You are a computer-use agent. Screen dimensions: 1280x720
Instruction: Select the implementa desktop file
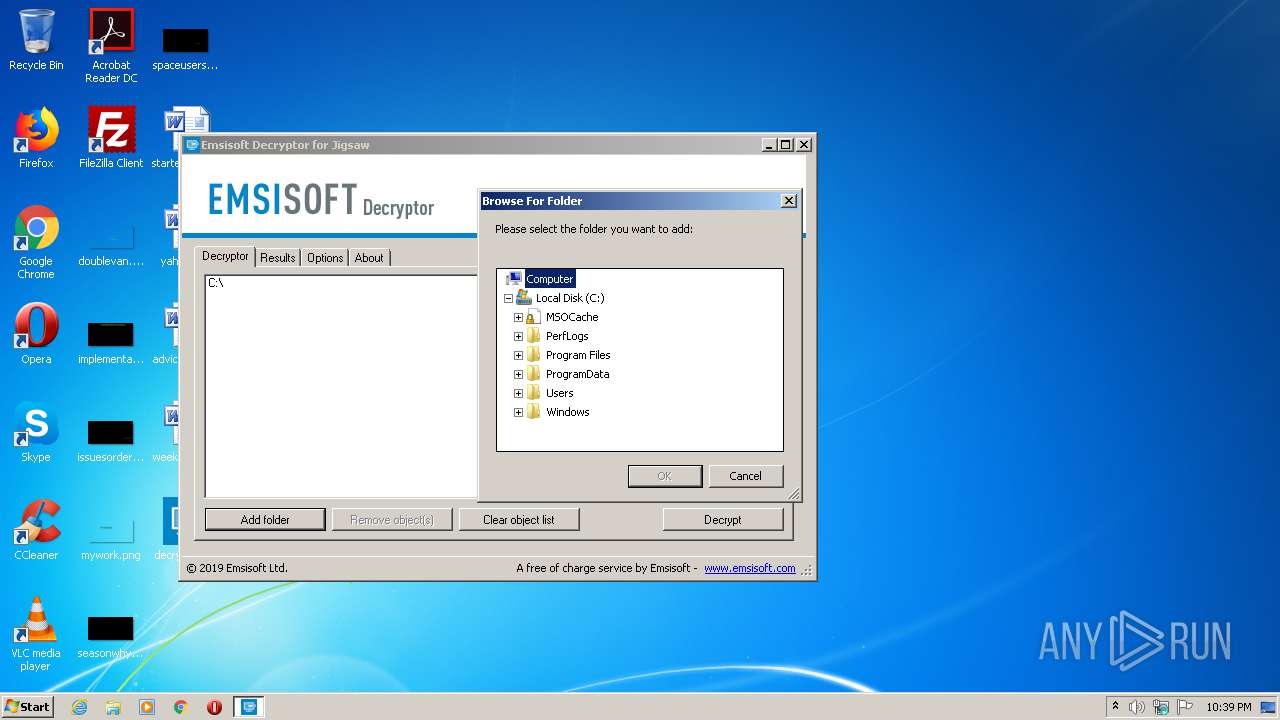click(111, 342)
